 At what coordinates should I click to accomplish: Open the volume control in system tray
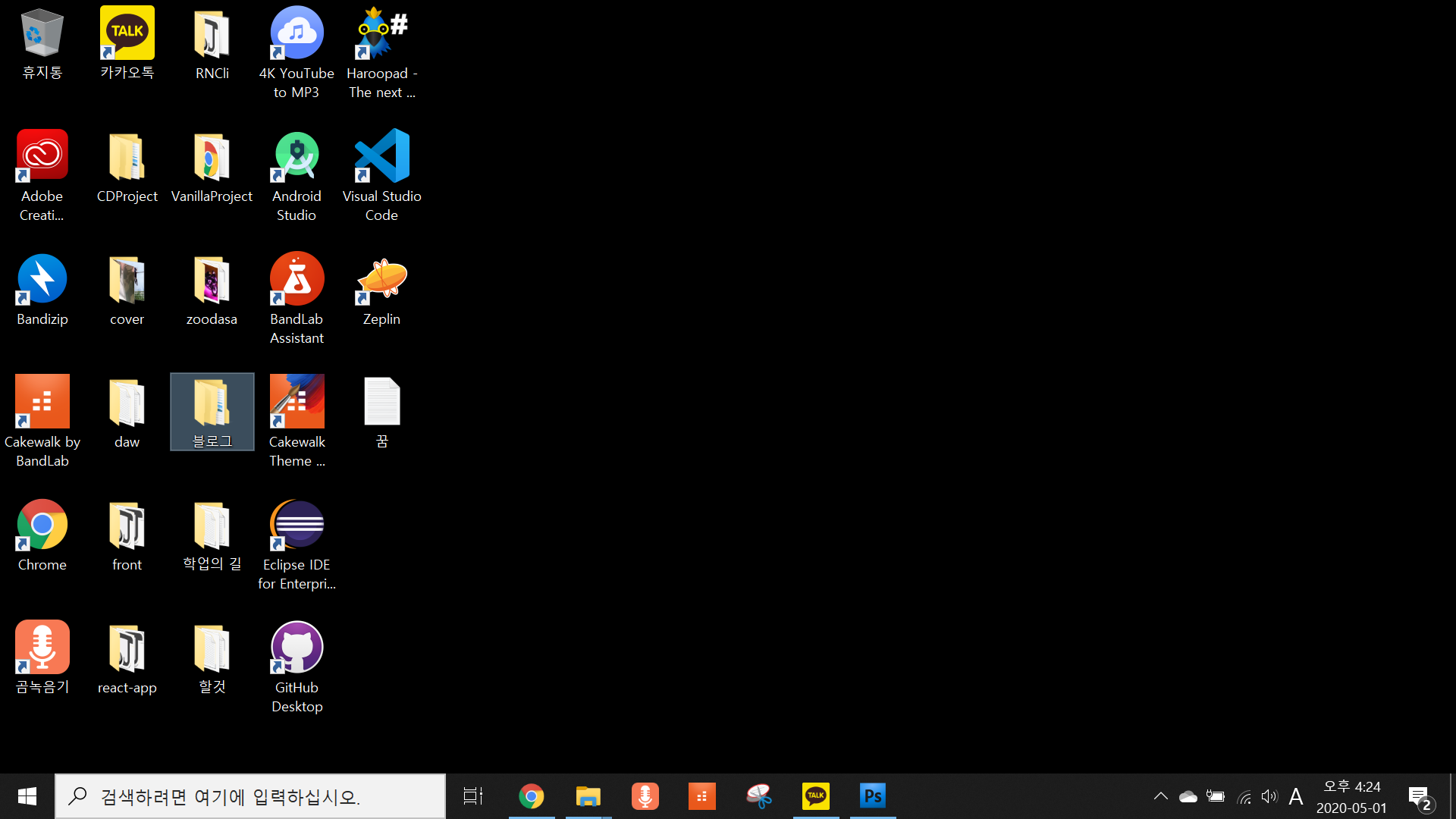tap(1269, 796)
